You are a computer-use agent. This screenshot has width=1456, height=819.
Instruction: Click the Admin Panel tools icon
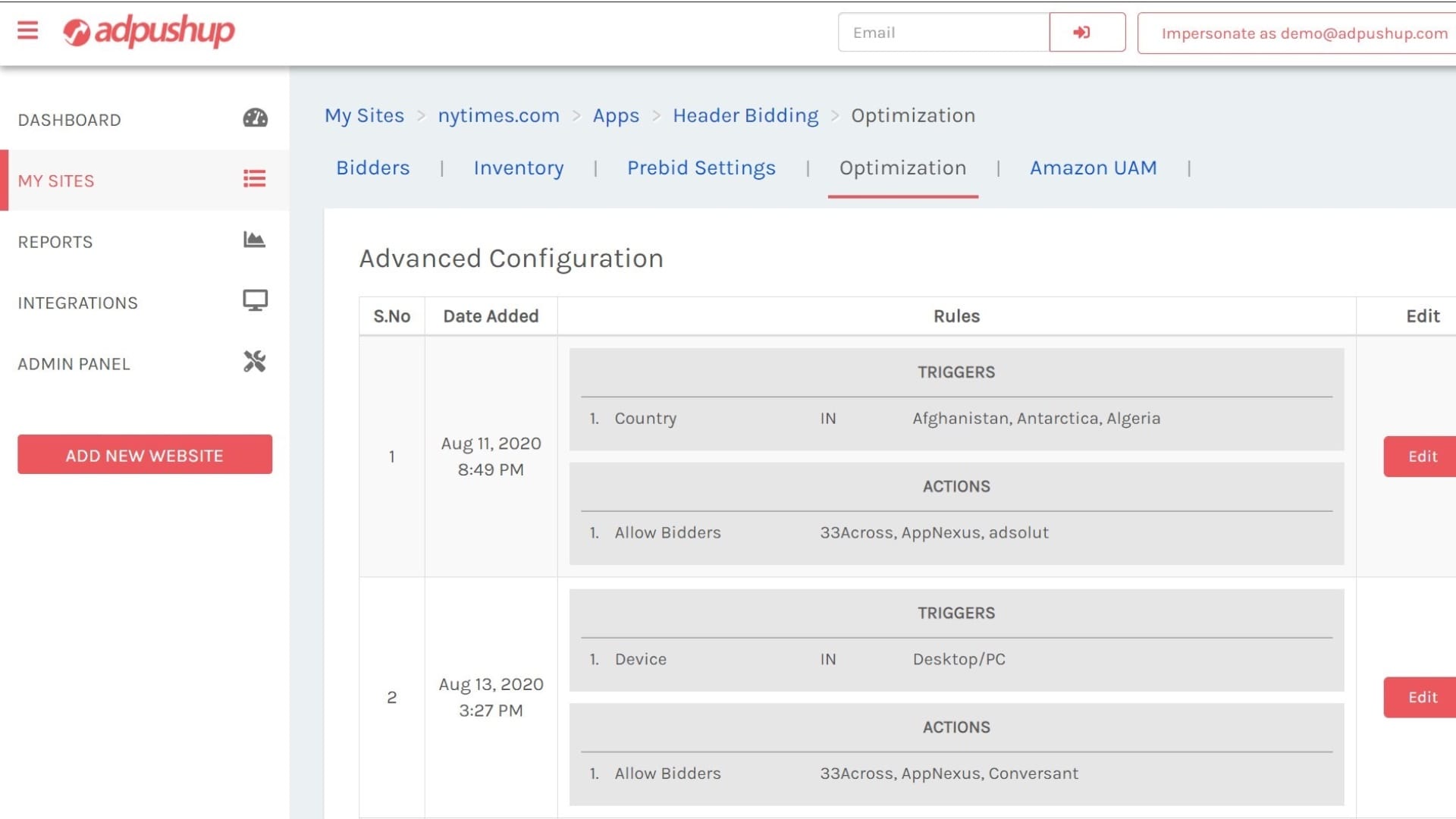(x=255, y=362)
